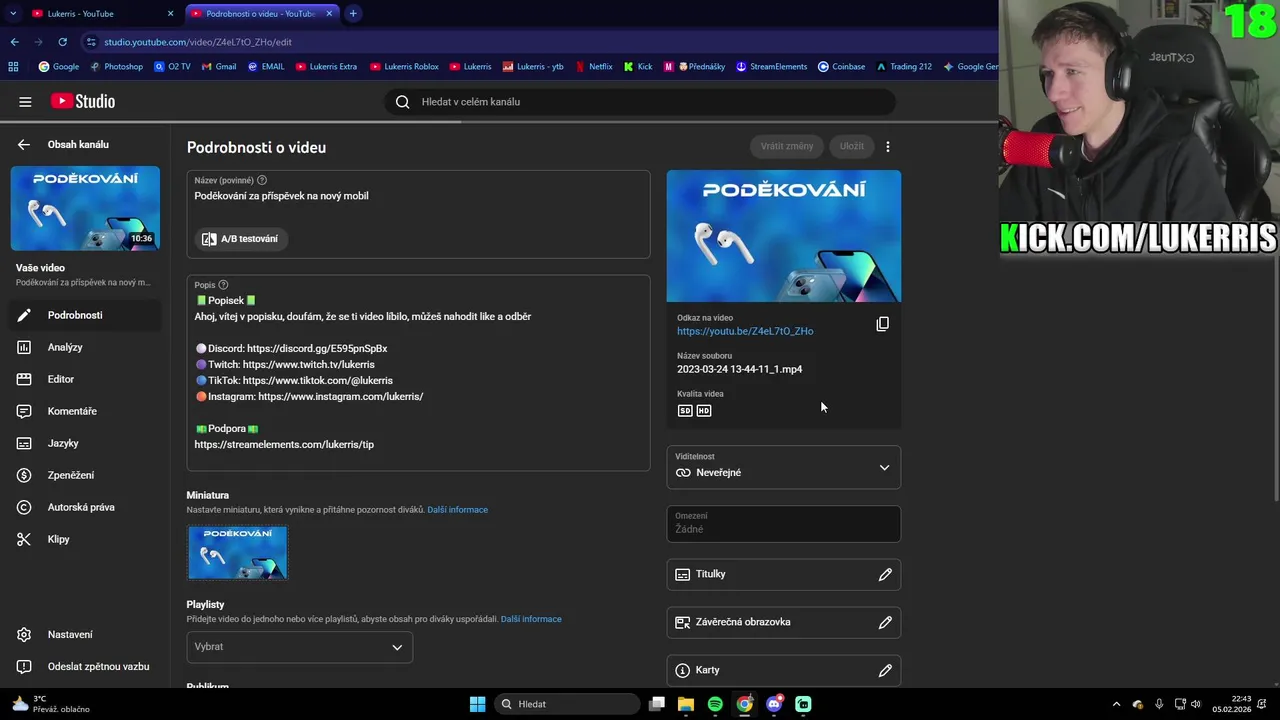1280x720 pixels.
Task: Click the YouTube Studio logo
Action: [83, 101]
